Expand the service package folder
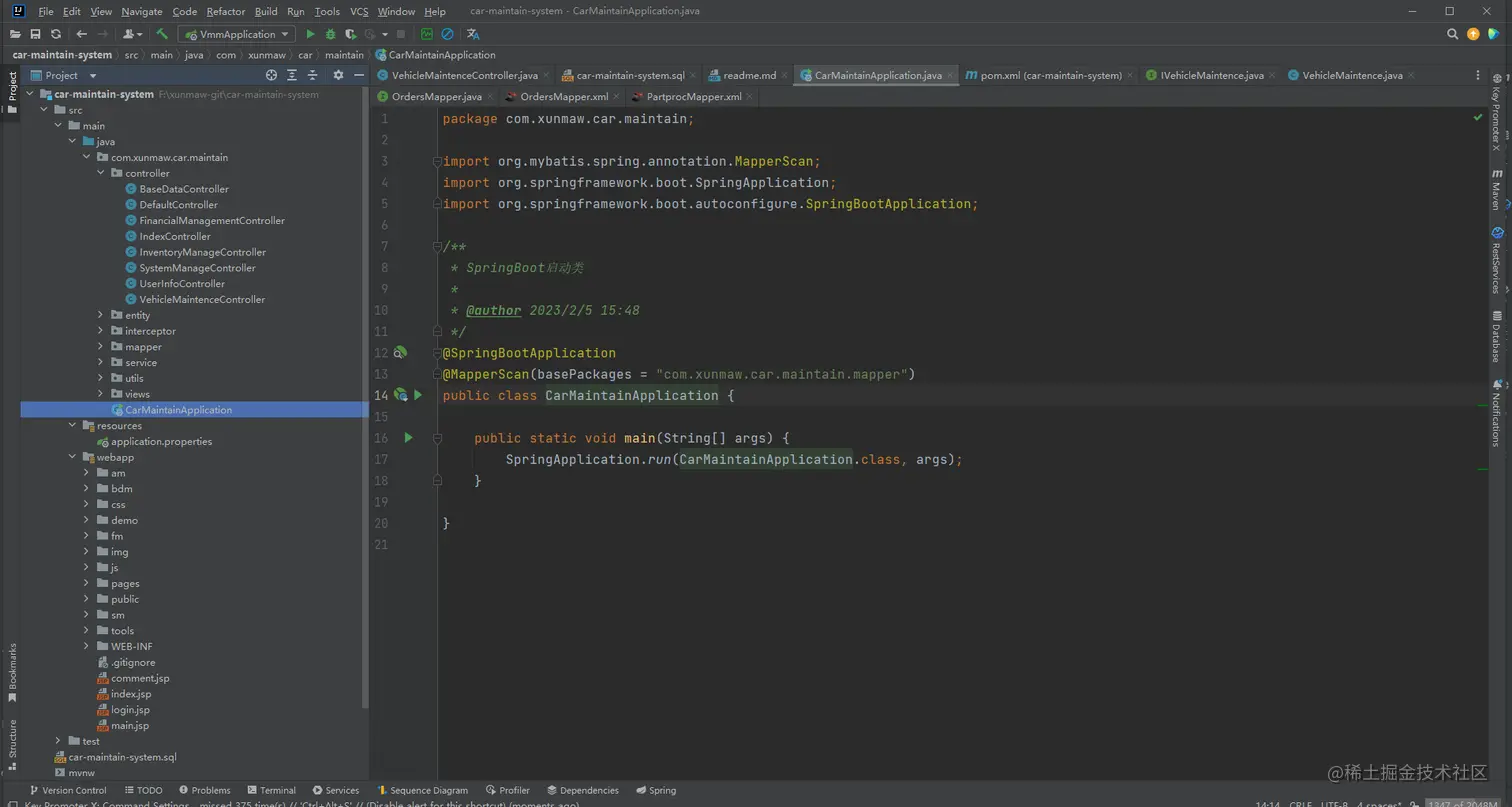This screenshot has height=807, width=1512. [x=101, y=362]
